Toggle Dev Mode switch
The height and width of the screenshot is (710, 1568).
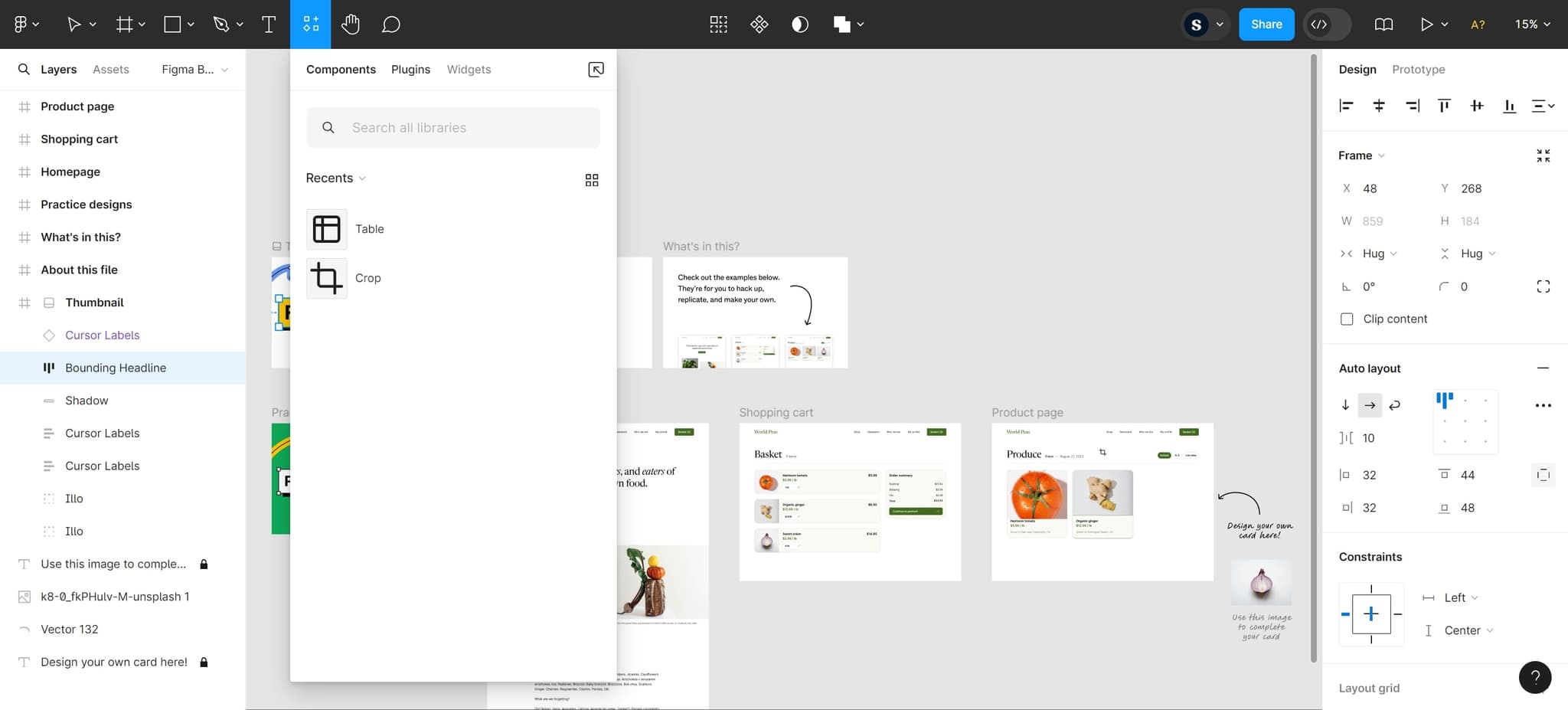pyautogui.click(x=1327, y=25)
